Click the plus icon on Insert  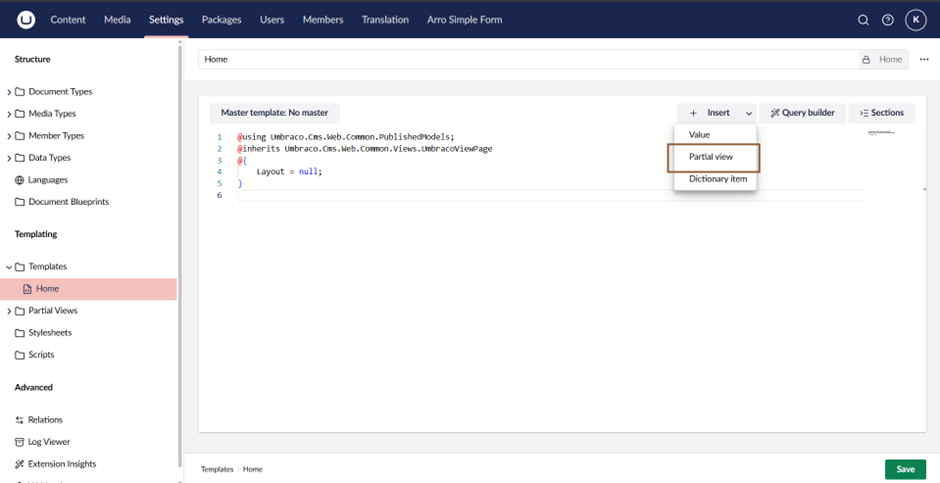click(x=693, y=113)
